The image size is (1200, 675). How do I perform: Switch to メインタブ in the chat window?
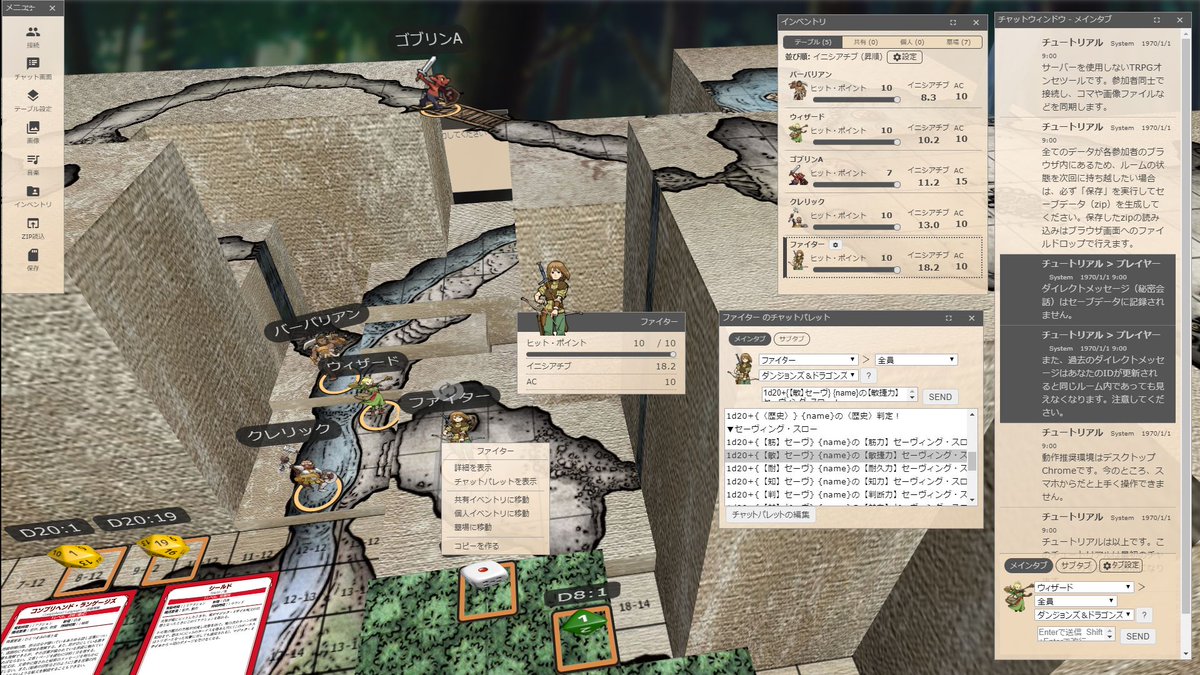tap(1027, 565)
